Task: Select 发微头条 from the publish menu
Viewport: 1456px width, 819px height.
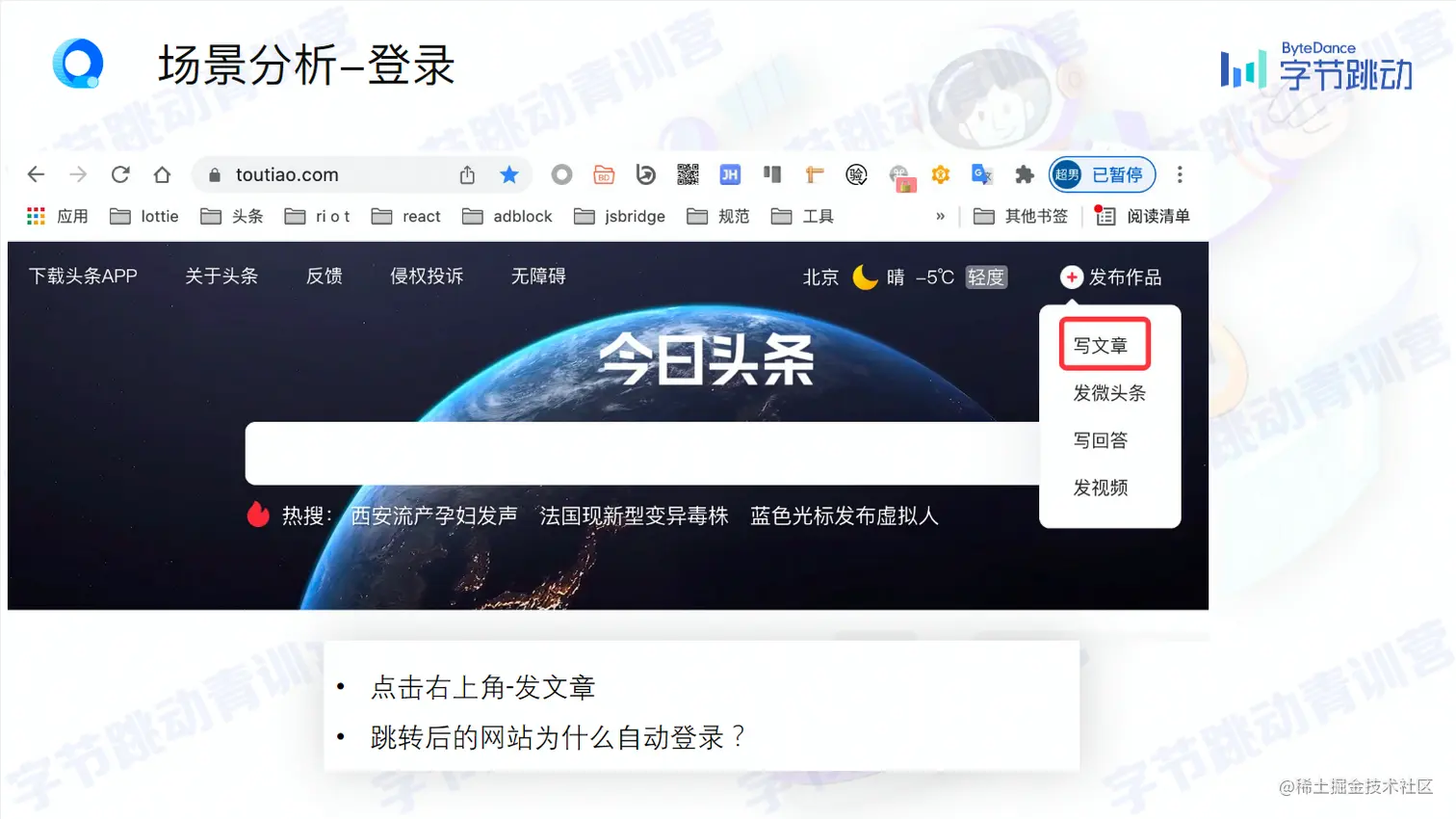Action: (1109, 393)
